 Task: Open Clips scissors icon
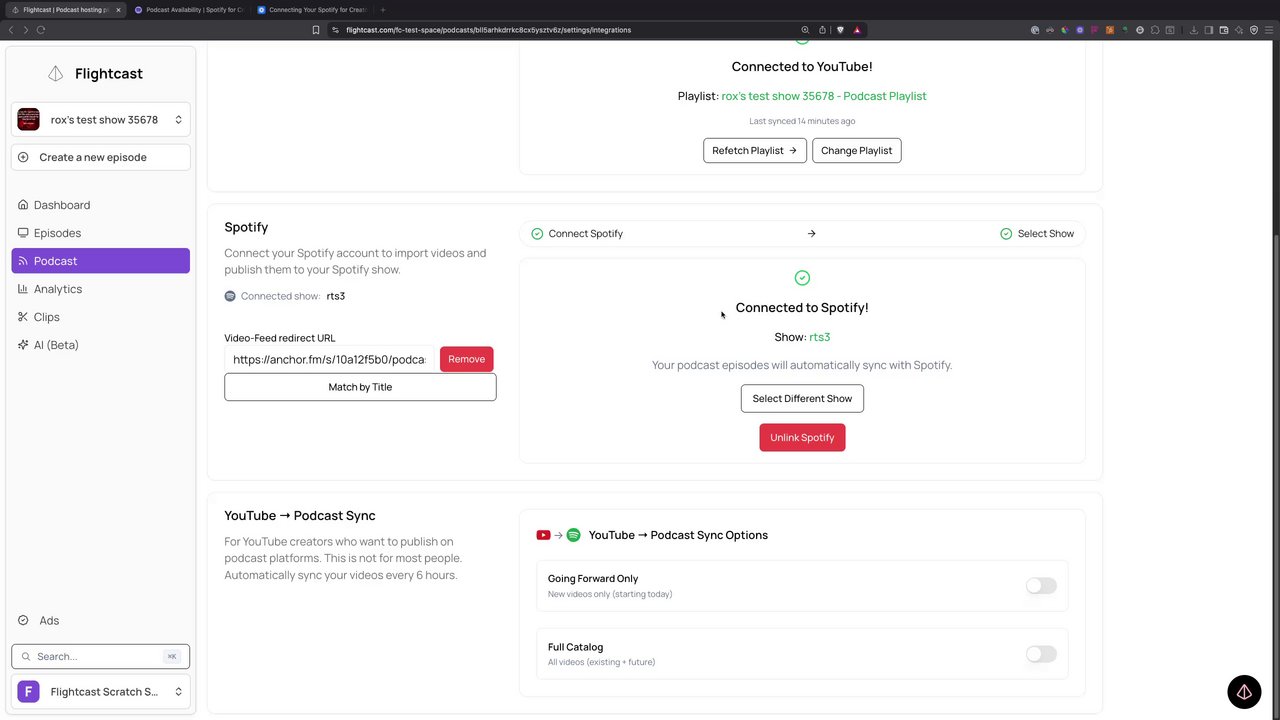(23, 317)
